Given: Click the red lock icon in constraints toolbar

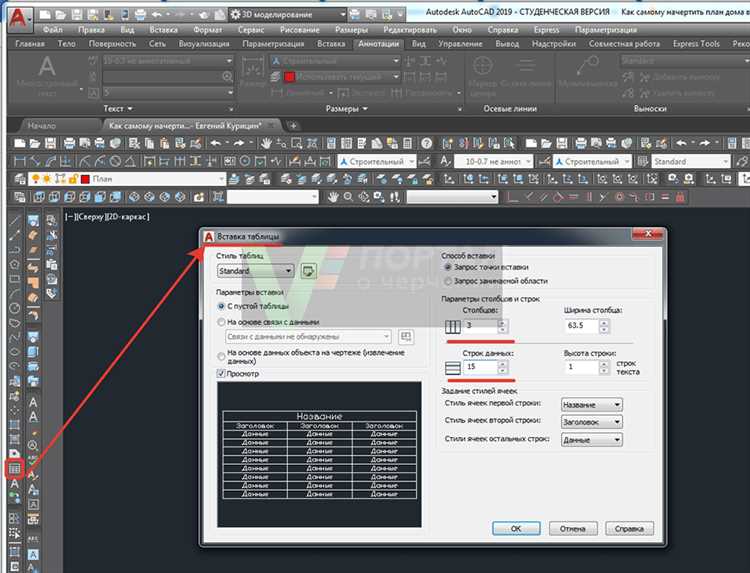Looking at the screenshot, I should (680, 197).
